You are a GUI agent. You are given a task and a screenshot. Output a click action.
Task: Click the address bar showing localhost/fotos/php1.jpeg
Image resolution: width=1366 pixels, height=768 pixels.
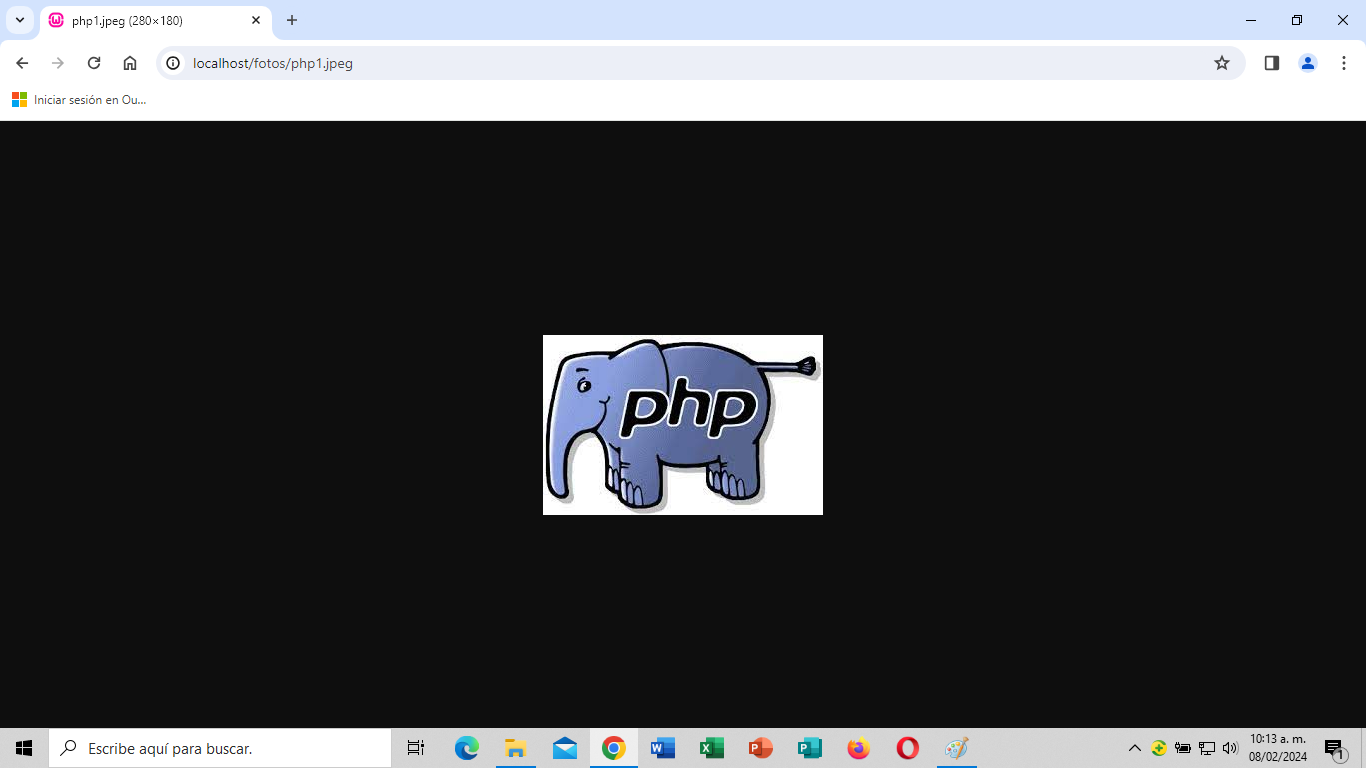pyautogui.click(x=680, y=63)
